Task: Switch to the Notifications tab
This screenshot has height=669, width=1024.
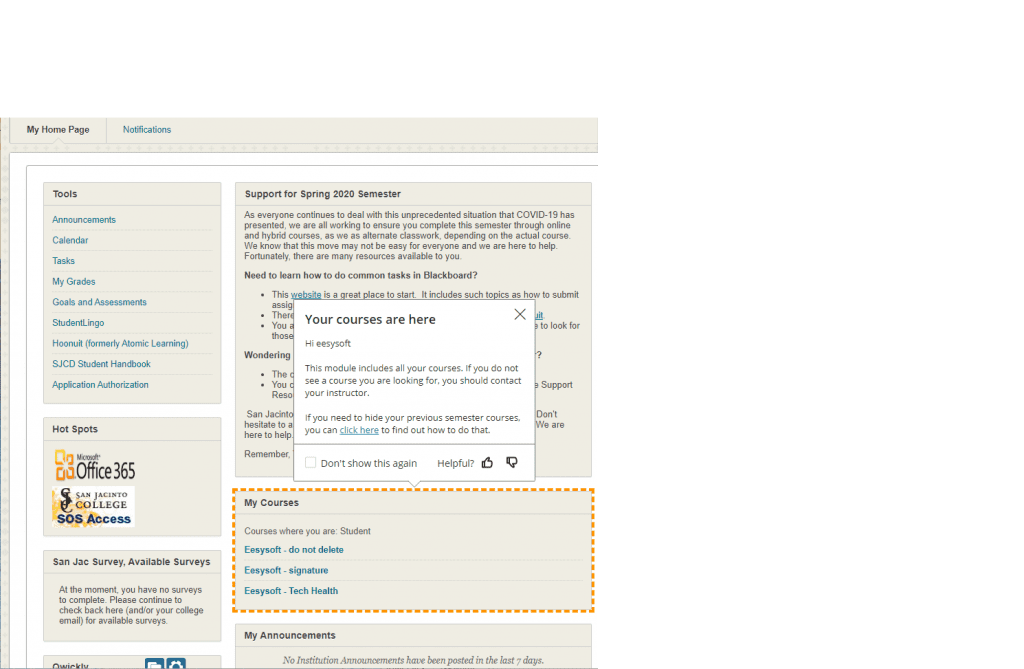Action: (x=146, y=129)
